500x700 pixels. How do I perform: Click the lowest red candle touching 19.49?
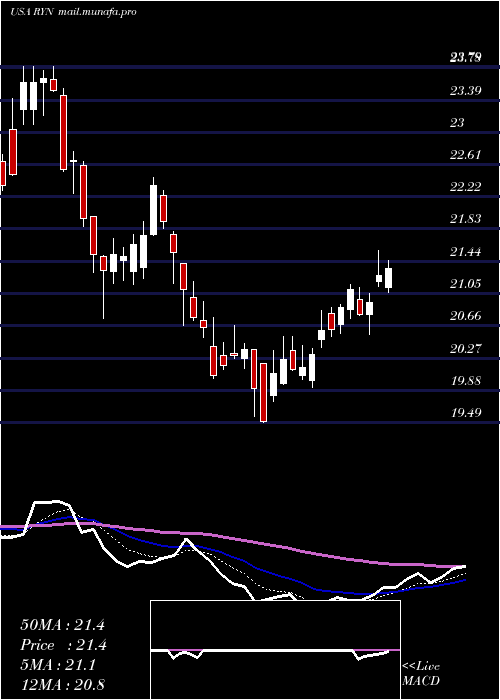click(x=263, y=392)
